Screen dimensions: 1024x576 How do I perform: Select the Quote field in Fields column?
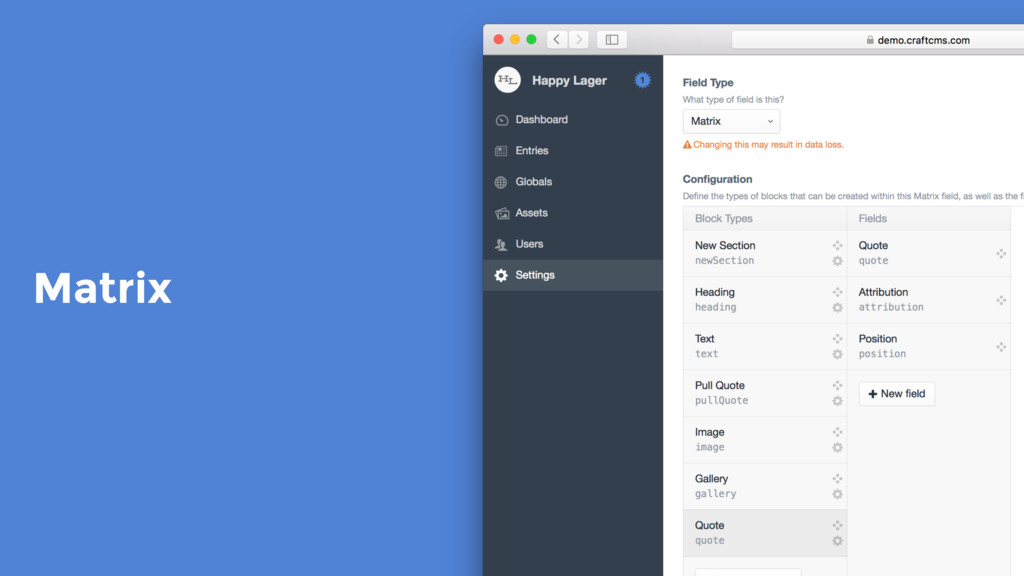929,253
